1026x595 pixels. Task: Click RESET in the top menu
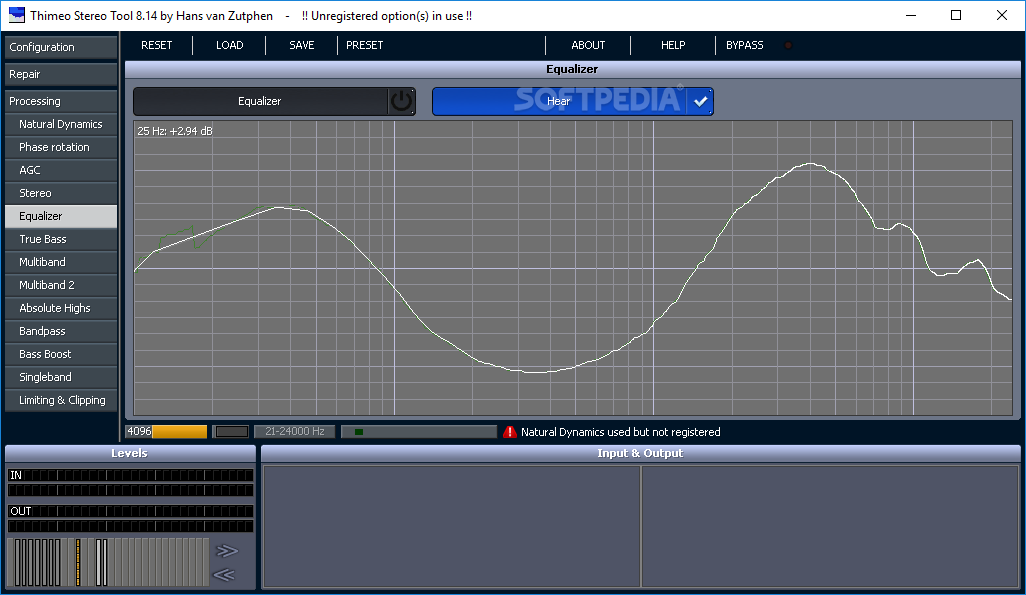pos(156,45)
